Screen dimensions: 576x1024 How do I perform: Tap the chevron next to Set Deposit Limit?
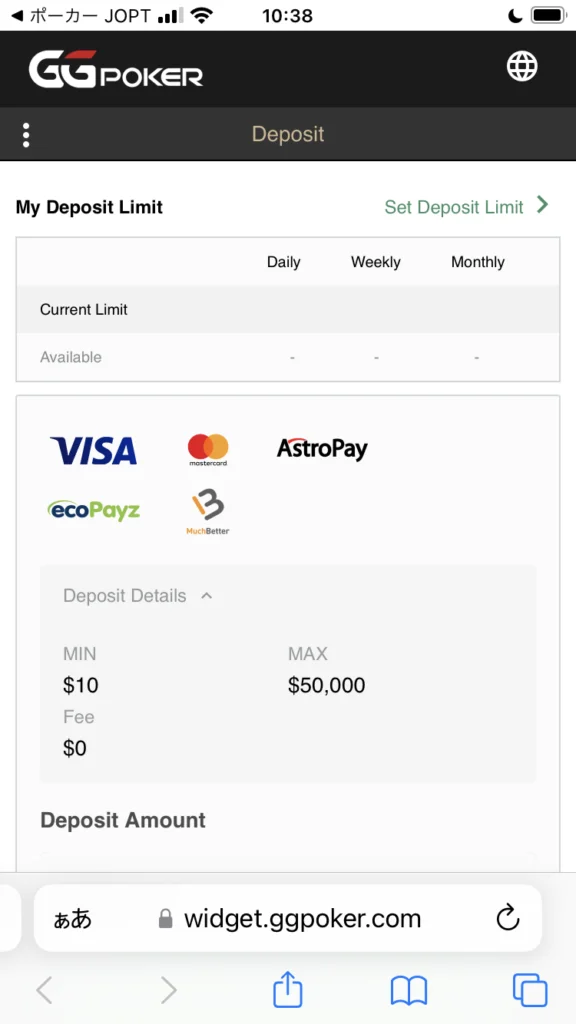(542, 205)
